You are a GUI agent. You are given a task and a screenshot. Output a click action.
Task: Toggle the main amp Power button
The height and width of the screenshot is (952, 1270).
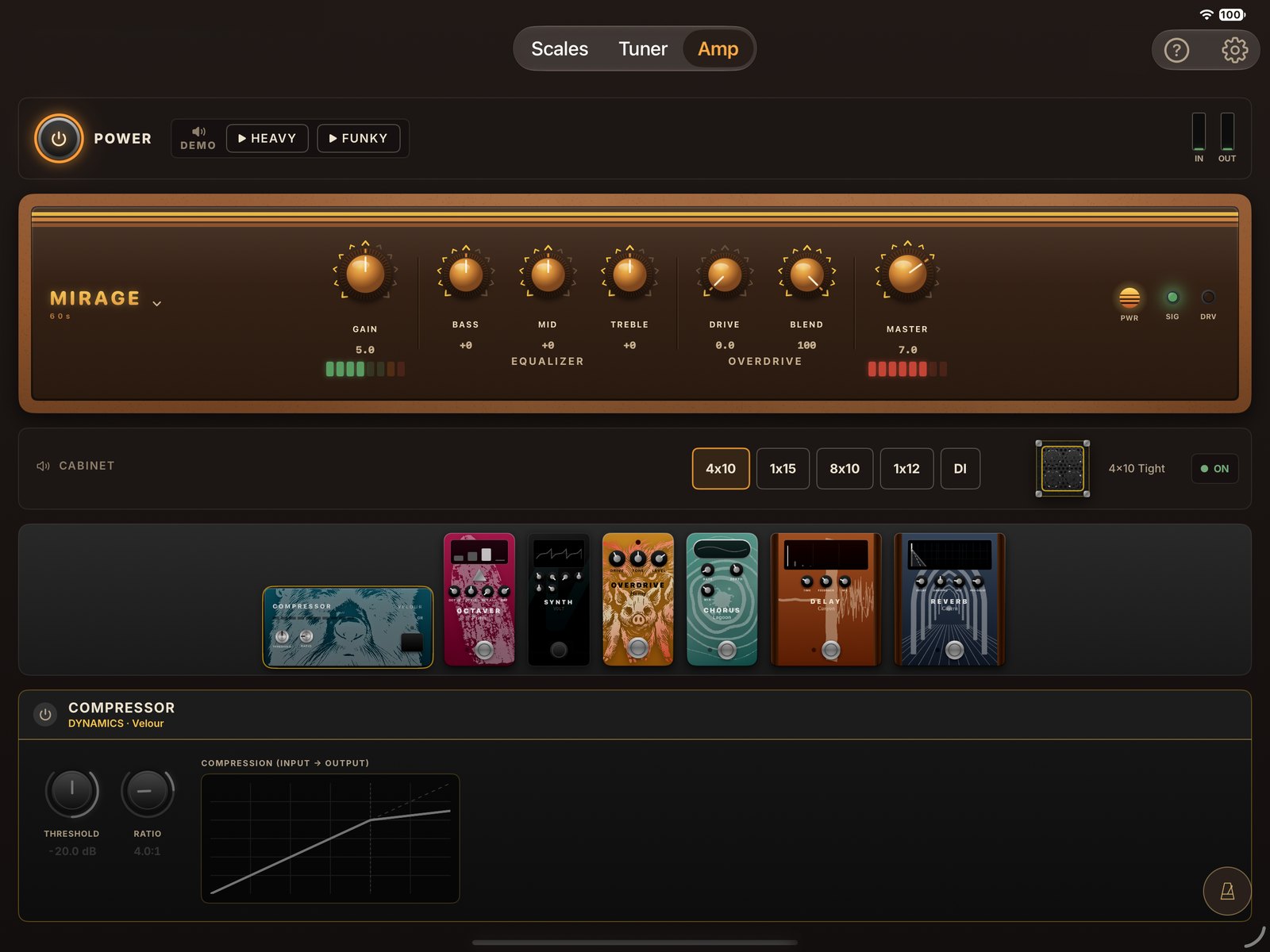[59, 138]
